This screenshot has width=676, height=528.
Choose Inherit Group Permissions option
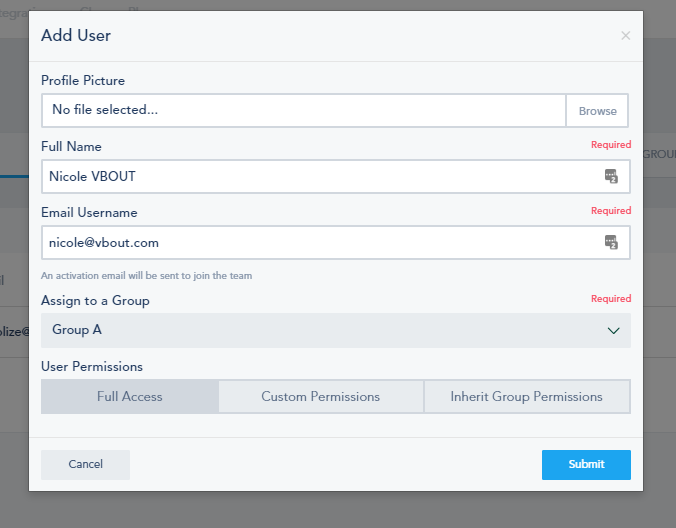[x=527, y=397]
